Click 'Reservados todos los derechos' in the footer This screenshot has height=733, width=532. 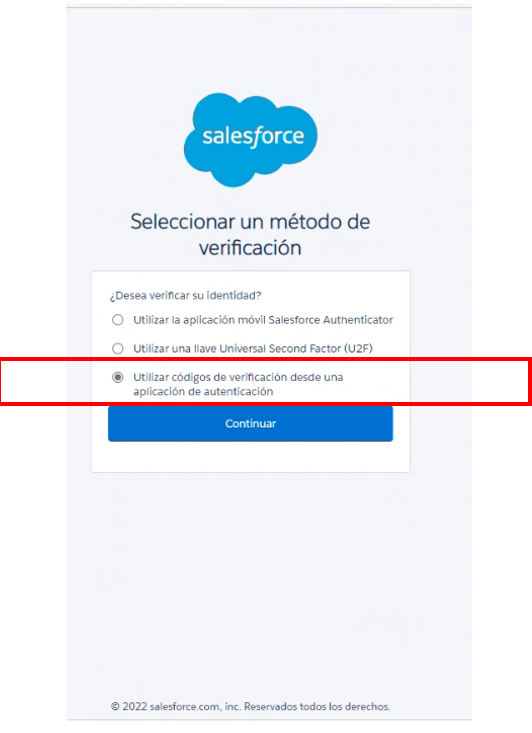(x=317, y=706)
